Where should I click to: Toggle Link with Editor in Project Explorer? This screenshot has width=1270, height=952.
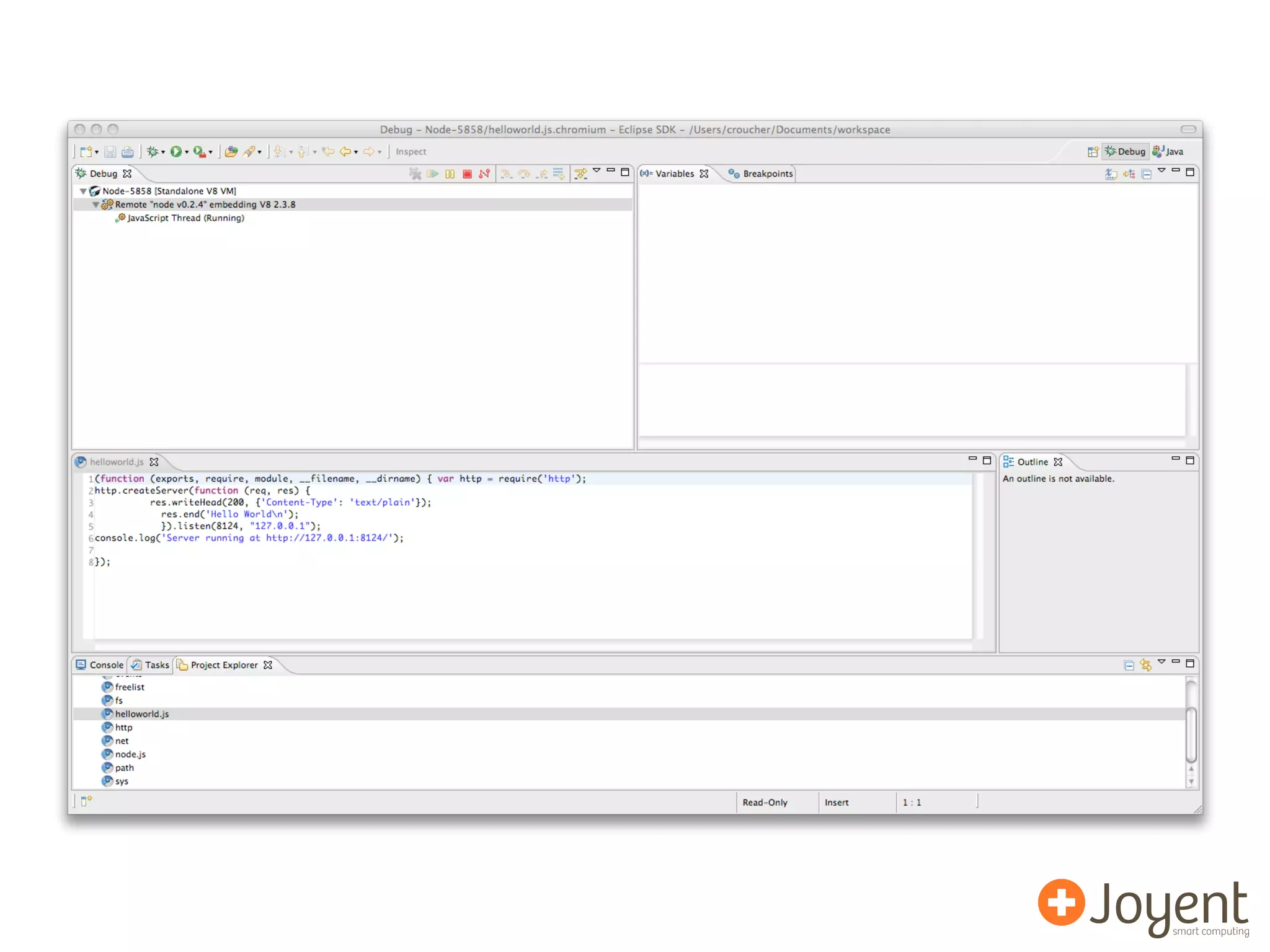click(1145, 665)
